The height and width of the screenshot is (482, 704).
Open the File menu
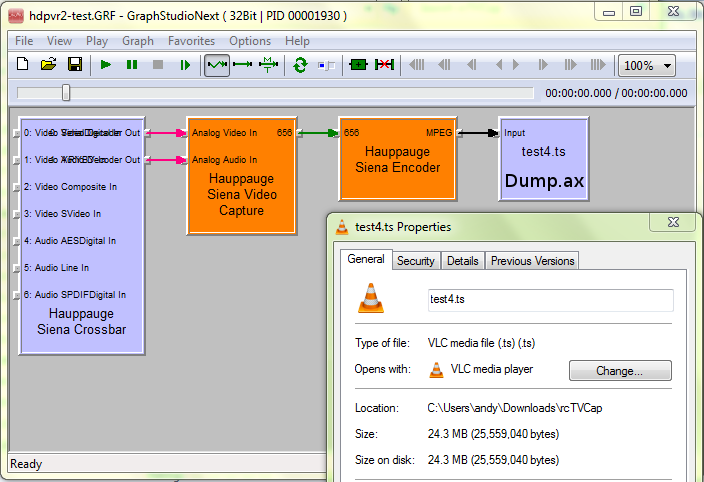24,41
